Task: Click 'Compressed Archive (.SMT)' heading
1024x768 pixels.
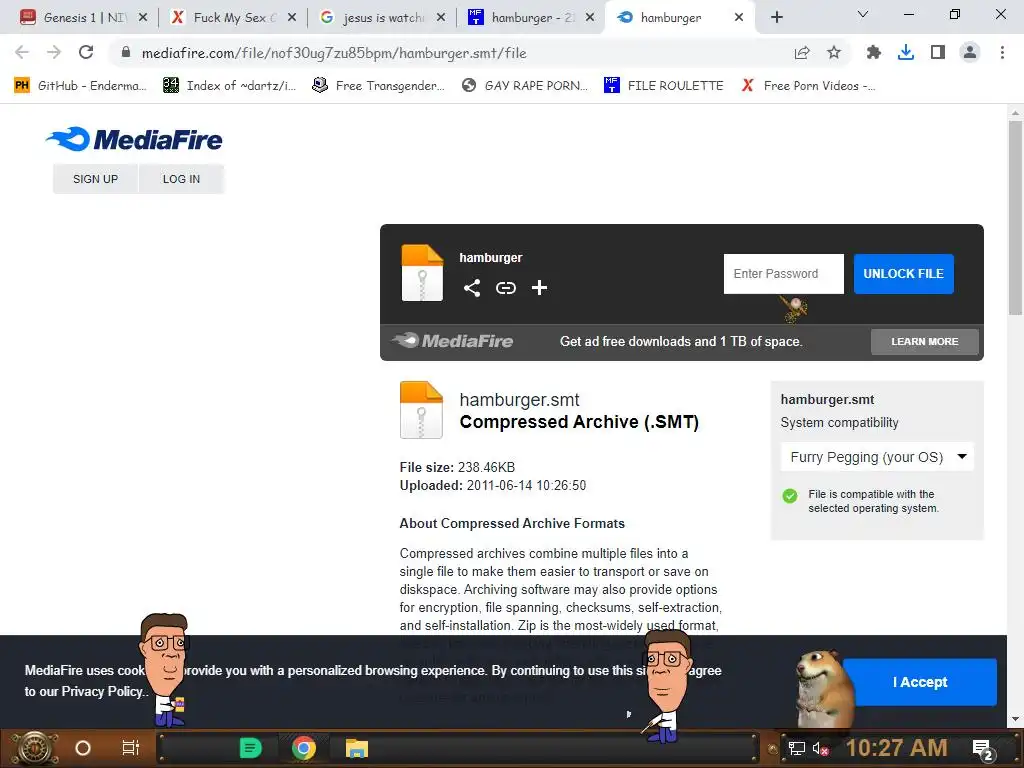Action: tap(579, 422)
